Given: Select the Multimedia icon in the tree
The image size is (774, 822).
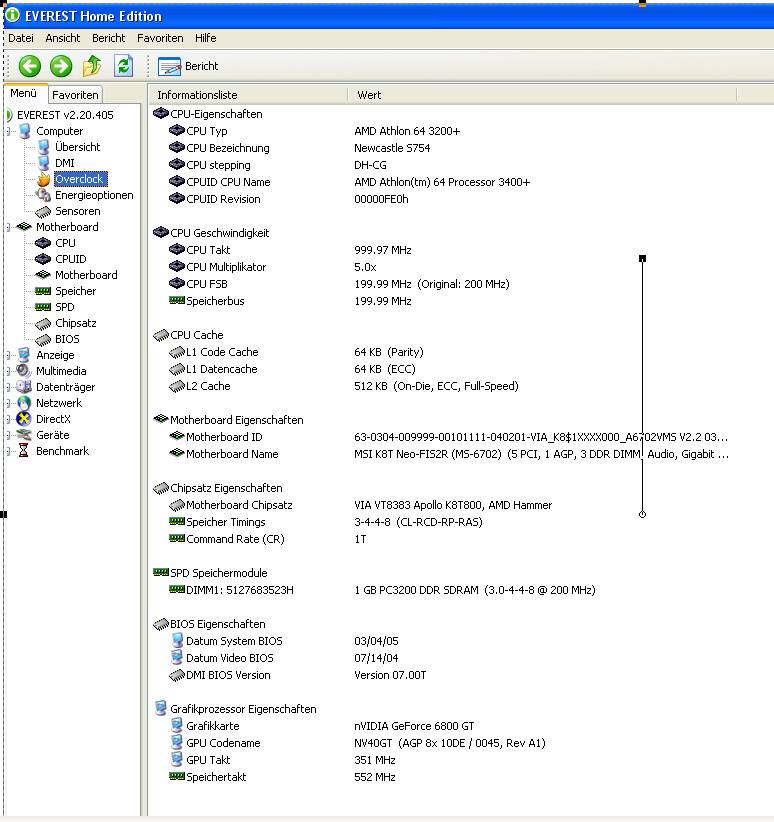Looking at the screenshot, I should pyautogui.click(x=24, y=371).
